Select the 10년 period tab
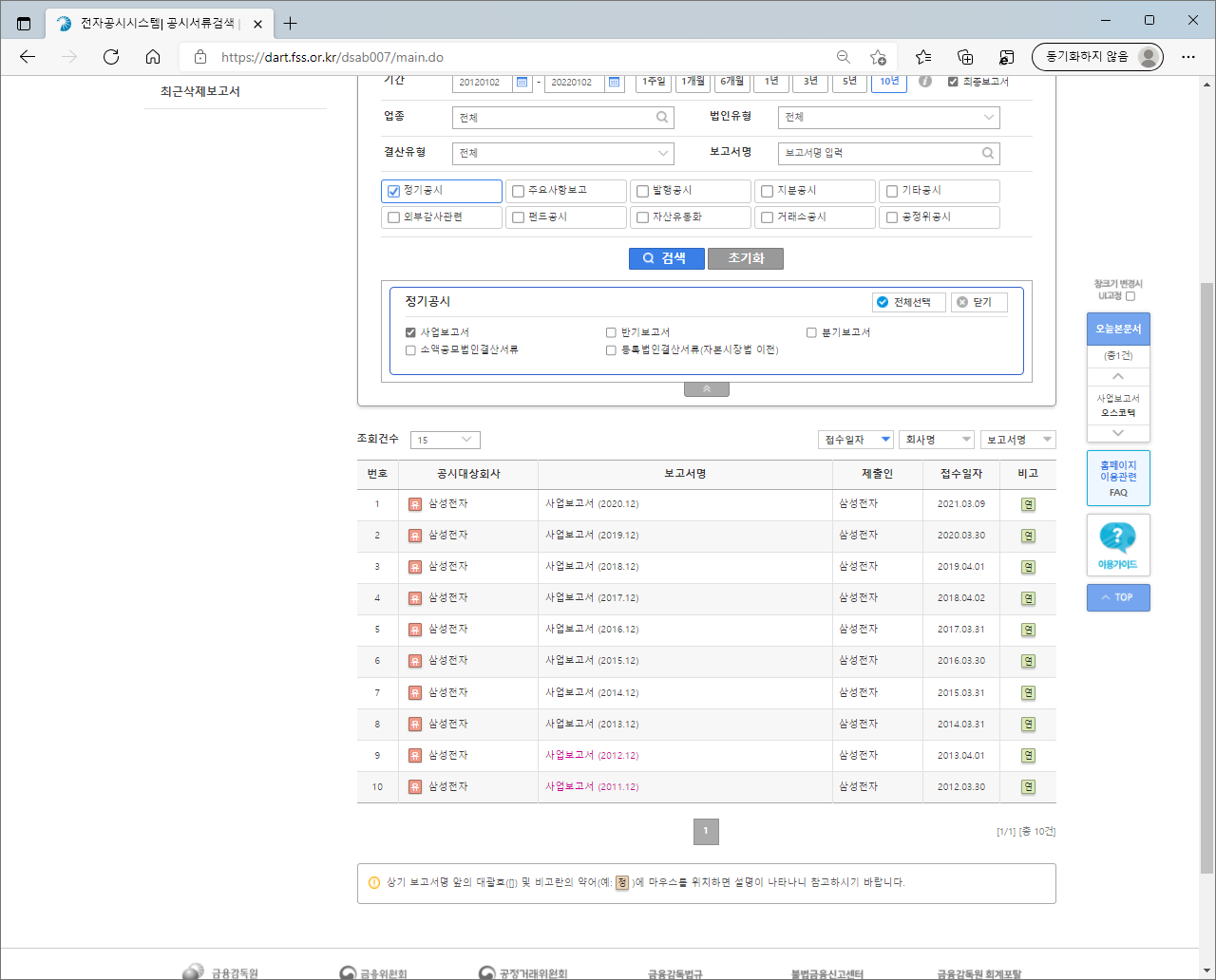This screenshot has width=1216, height=980. [x=888, y=82]
